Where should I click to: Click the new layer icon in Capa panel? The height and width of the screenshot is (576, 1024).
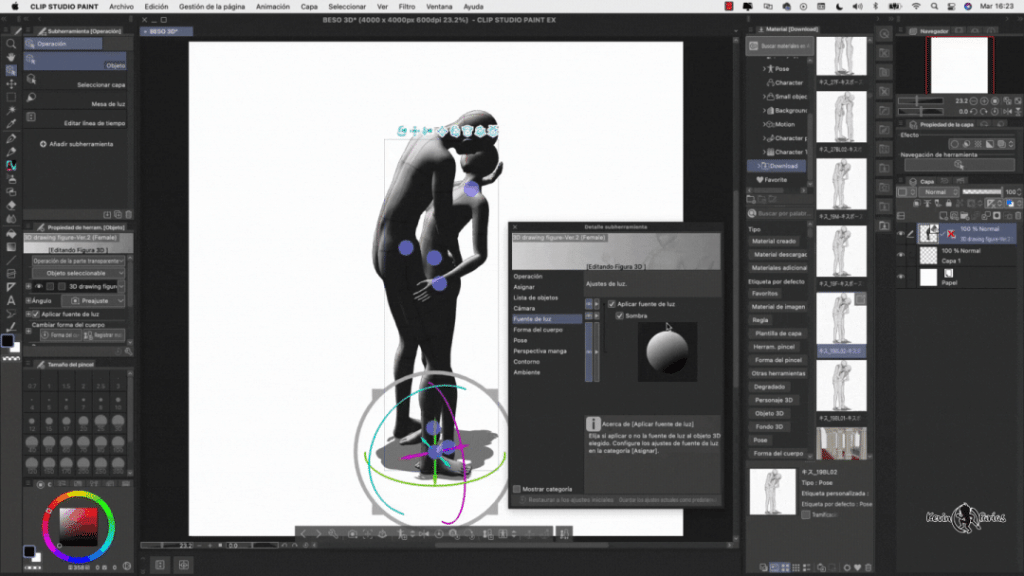click(x=944, y=216)
